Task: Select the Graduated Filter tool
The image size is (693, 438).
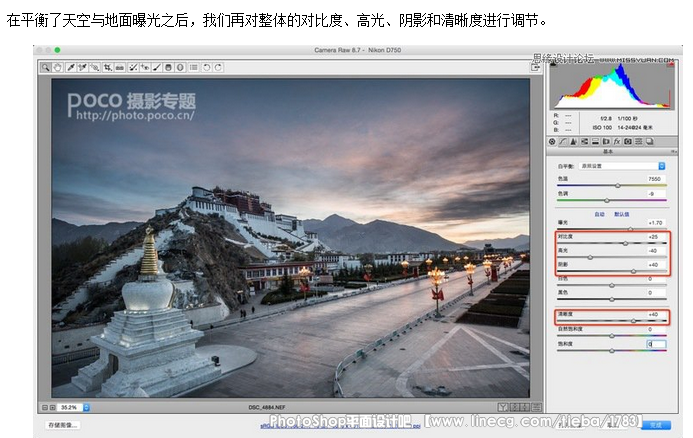Action: pos(168,67)
